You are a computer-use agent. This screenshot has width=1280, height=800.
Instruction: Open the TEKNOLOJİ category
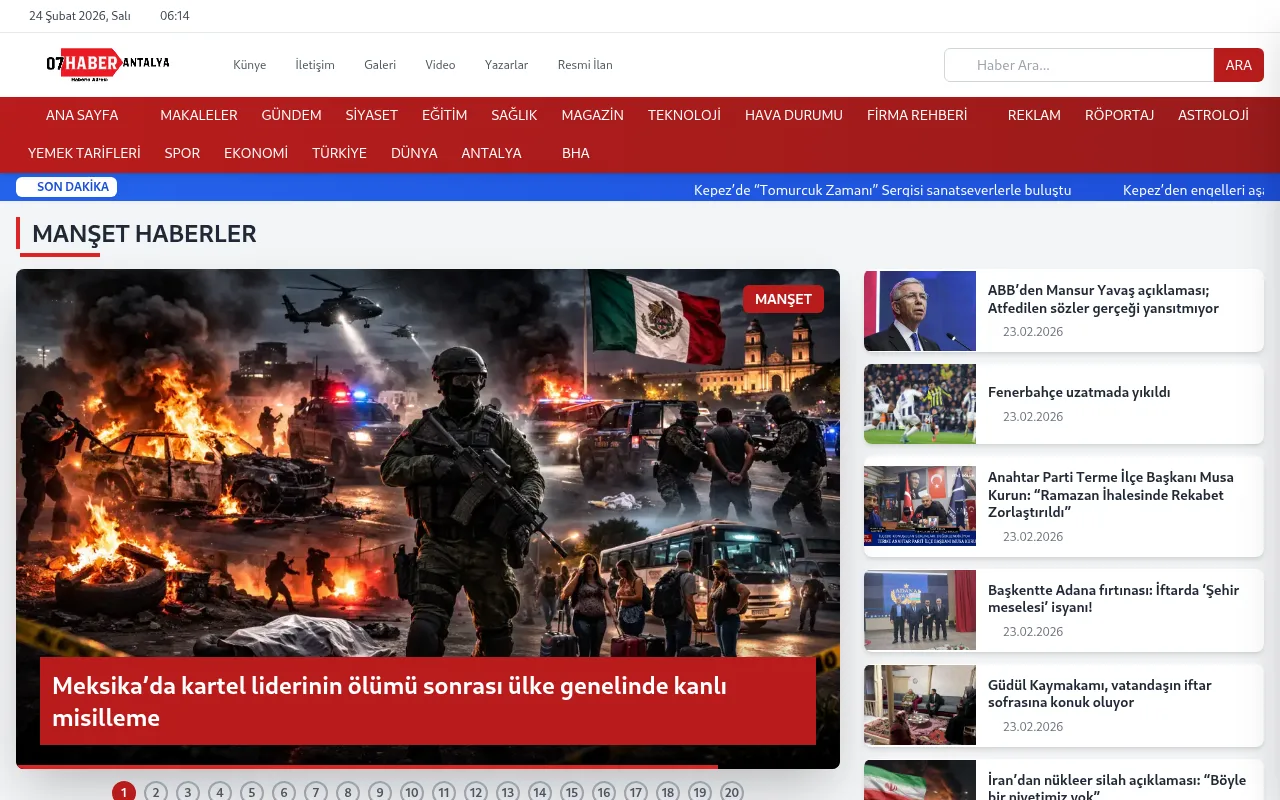pos(684,115)
